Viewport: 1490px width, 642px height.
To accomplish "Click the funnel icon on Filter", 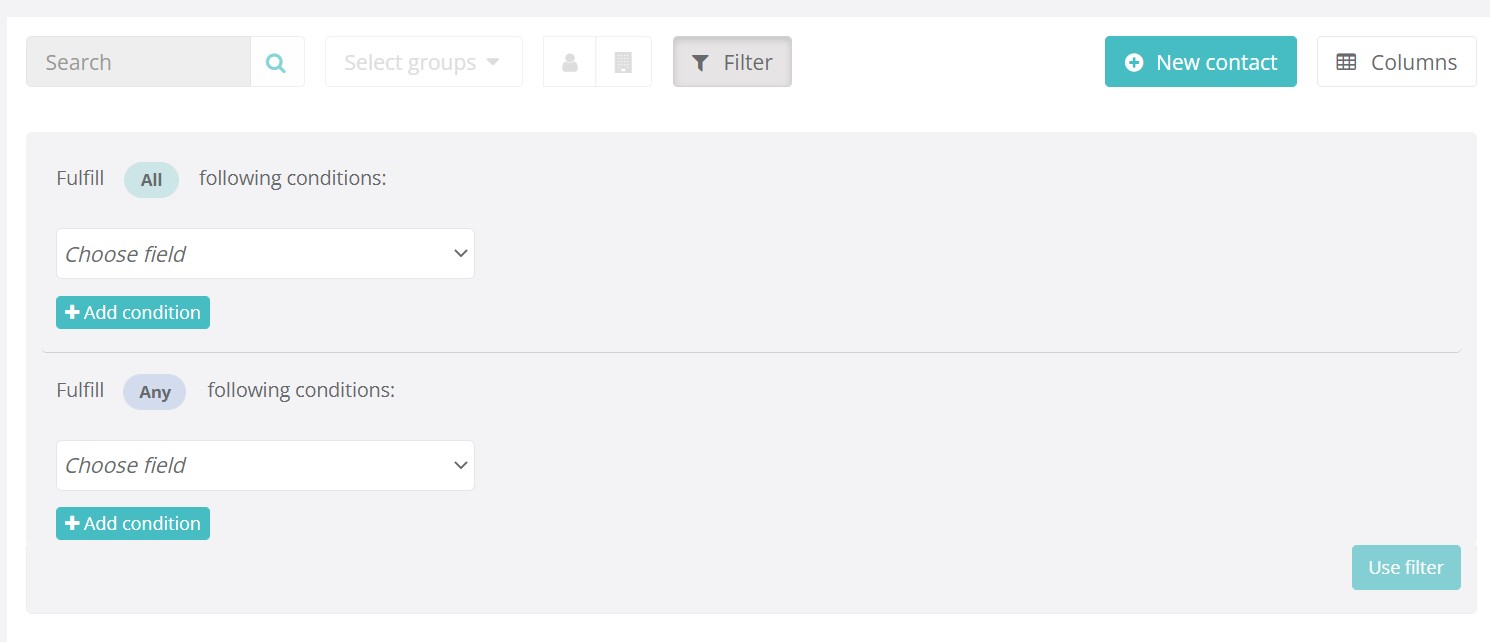I will coord(701,63).
